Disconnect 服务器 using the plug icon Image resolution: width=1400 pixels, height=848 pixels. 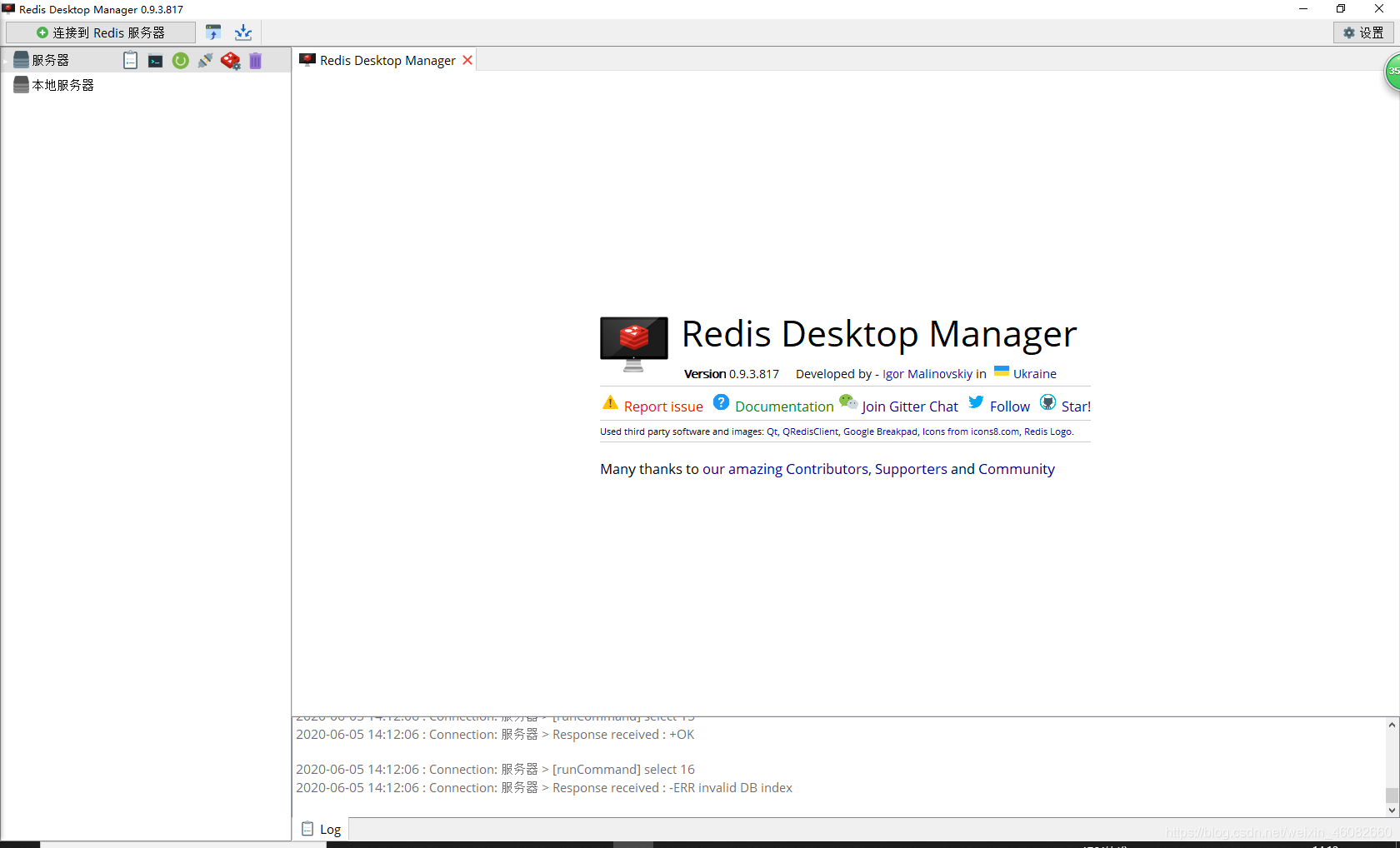(x=205, y=60)
